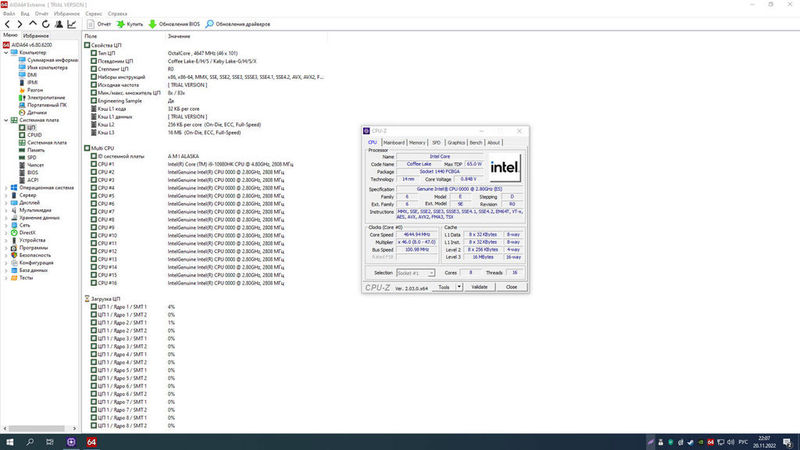The height and width of the screenshot is (450, 800).
Task: Switch to the Меню sidebar tab
Action: [10, 36]
